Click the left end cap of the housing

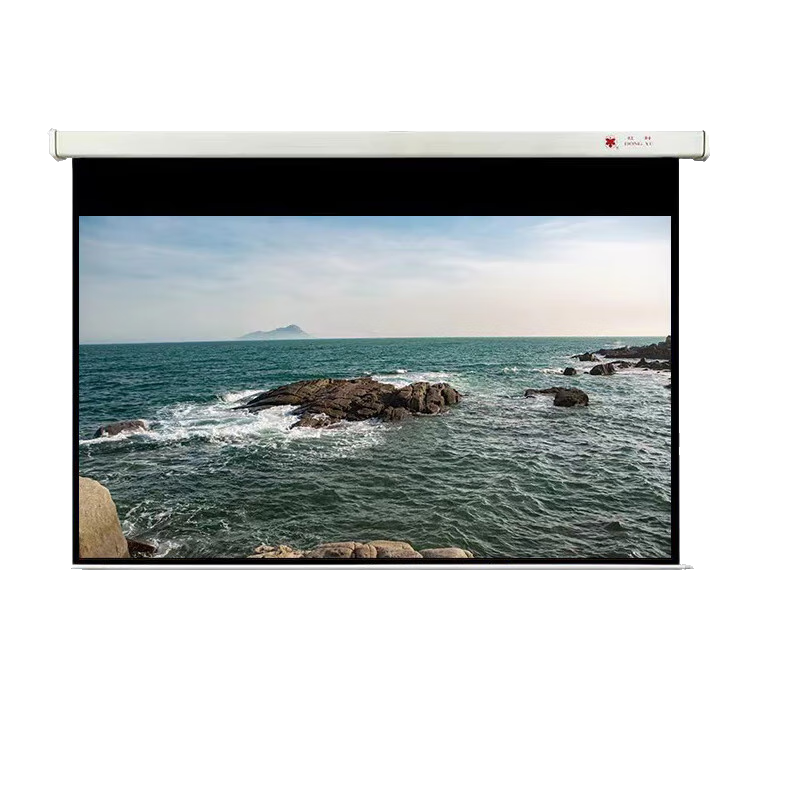[54, 144]
